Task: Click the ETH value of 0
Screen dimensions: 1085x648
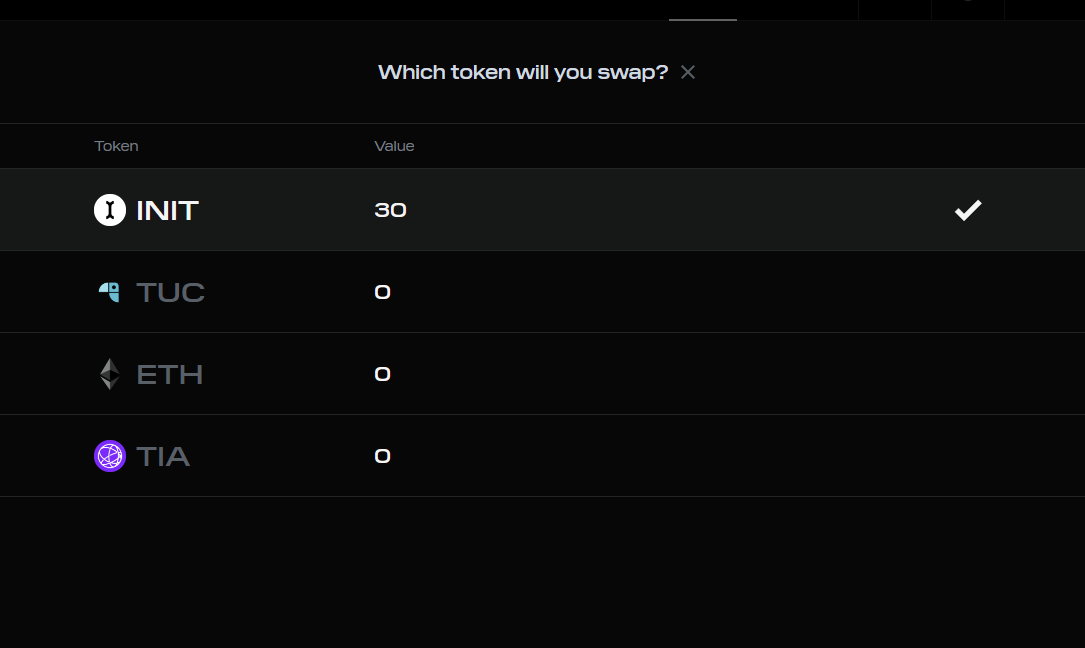Action: point(383,374)
